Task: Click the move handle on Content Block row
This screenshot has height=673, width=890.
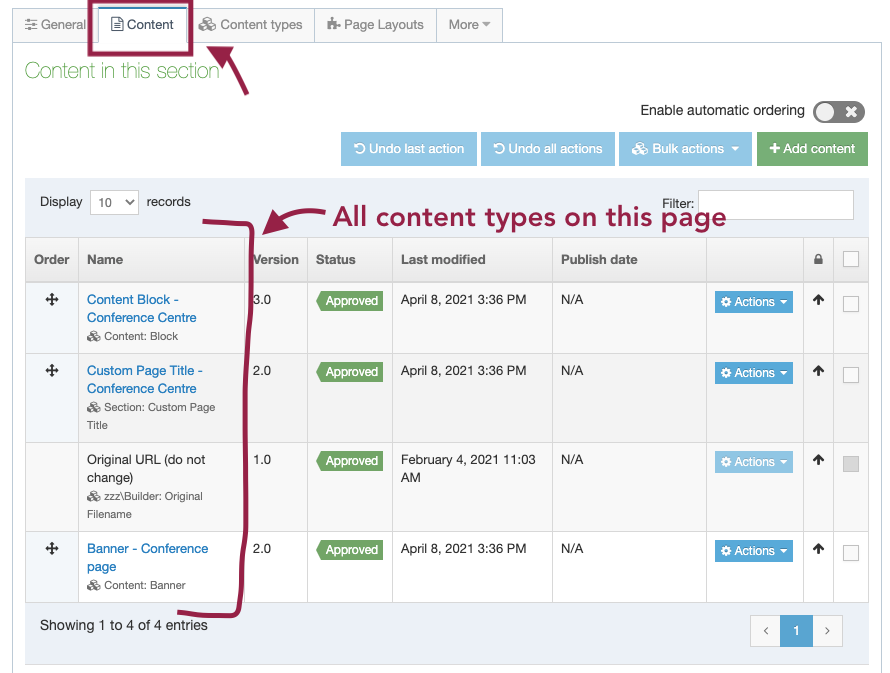Action: click(x=50, y=301)
